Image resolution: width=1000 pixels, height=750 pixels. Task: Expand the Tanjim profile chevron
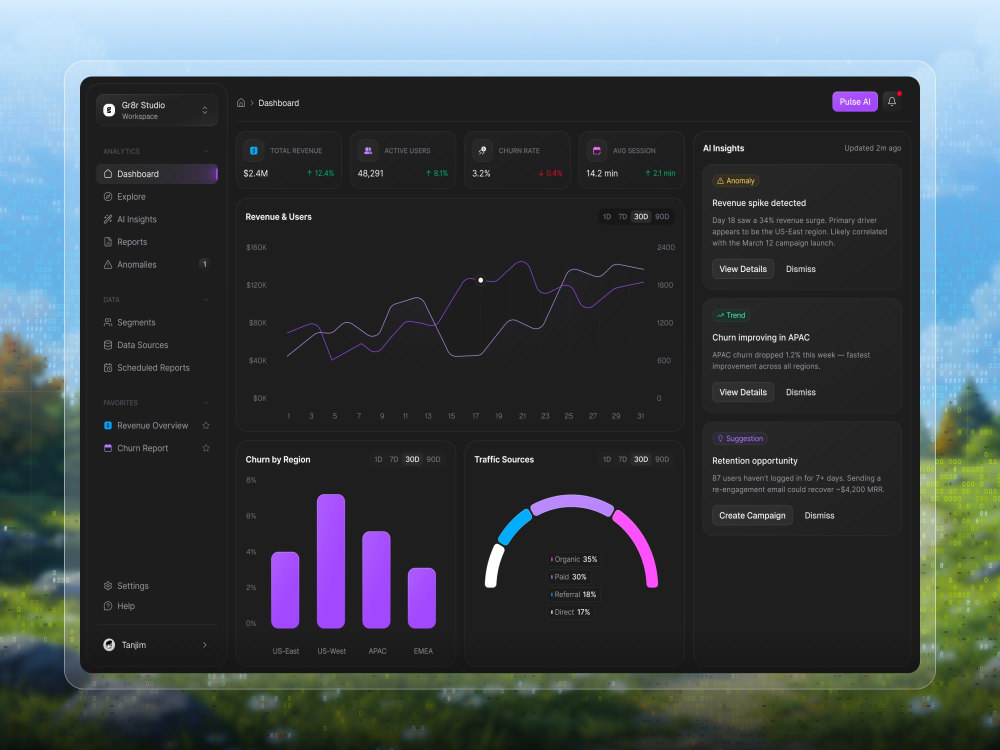click(x=205, y=645)
